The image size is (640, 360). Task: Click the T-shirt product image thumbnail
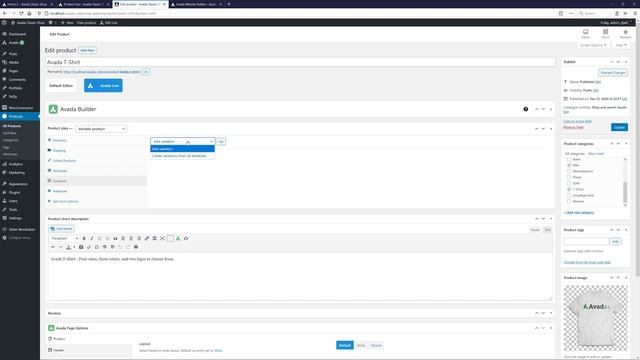pos(596,318)
